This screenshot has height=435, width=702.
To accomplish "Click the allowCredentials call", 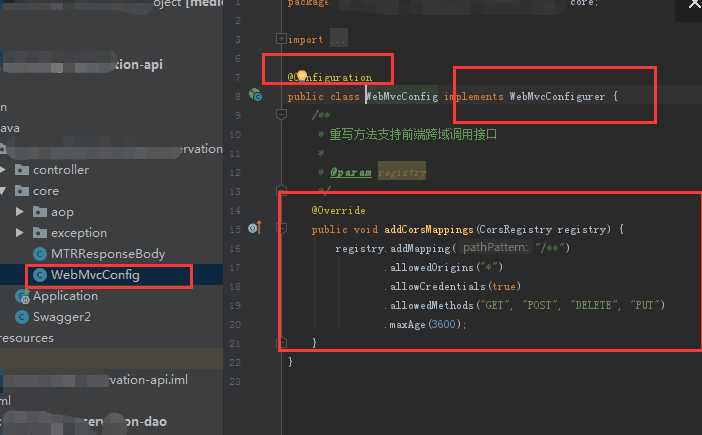I will pos(438,286).
